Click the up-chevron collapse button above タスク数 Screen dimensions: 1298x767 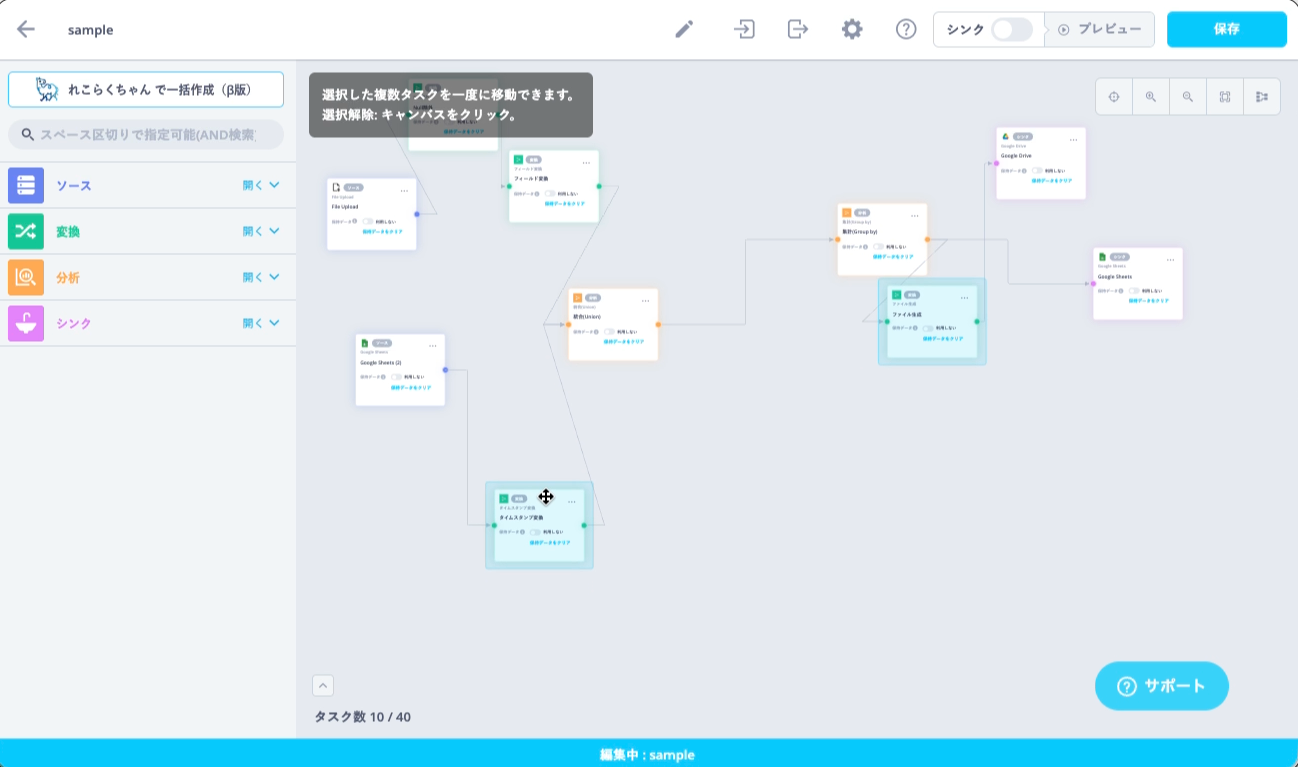pos(323,685)
